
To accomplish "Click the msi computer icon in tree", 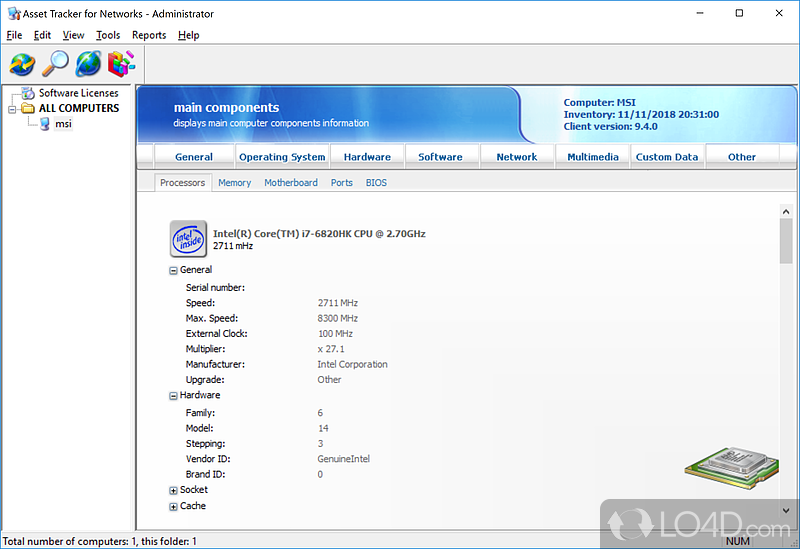I will pos(45,124).
